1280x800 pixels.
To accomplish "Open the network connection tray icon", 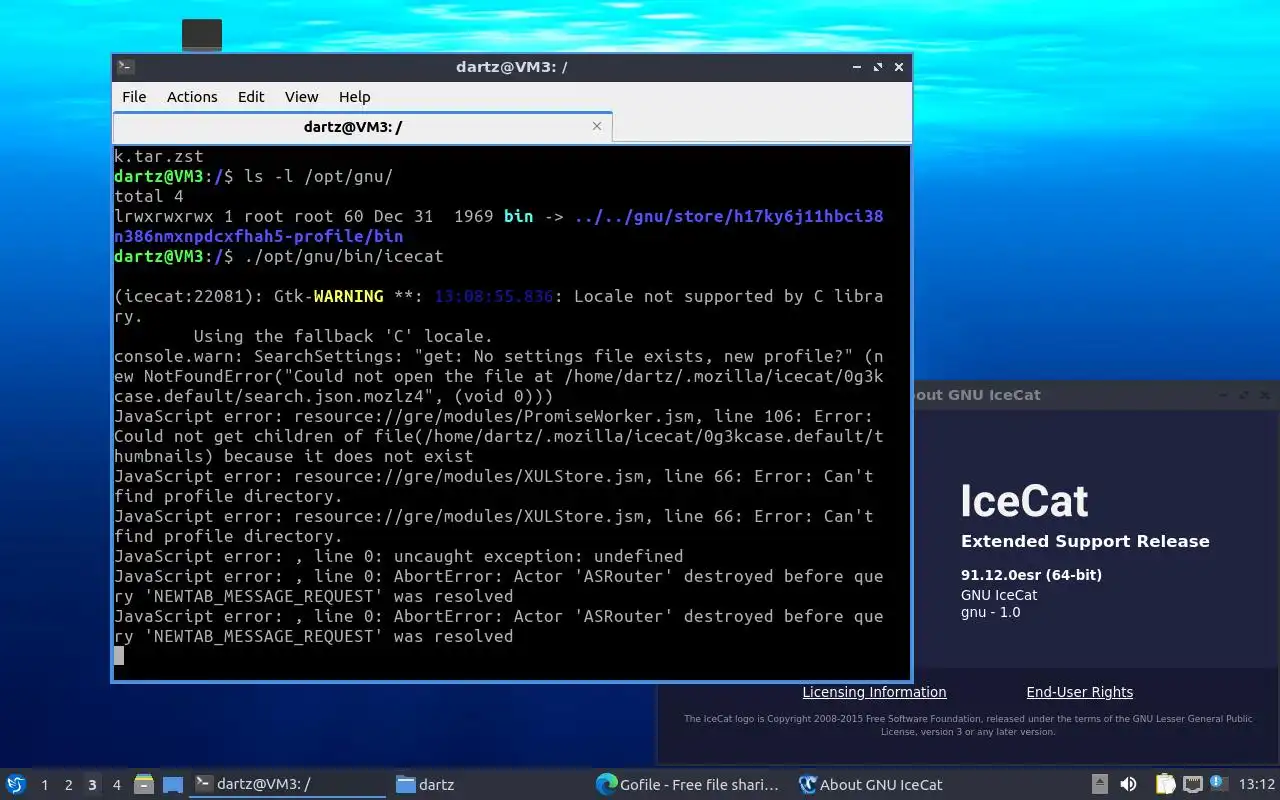I will 1192,784.
